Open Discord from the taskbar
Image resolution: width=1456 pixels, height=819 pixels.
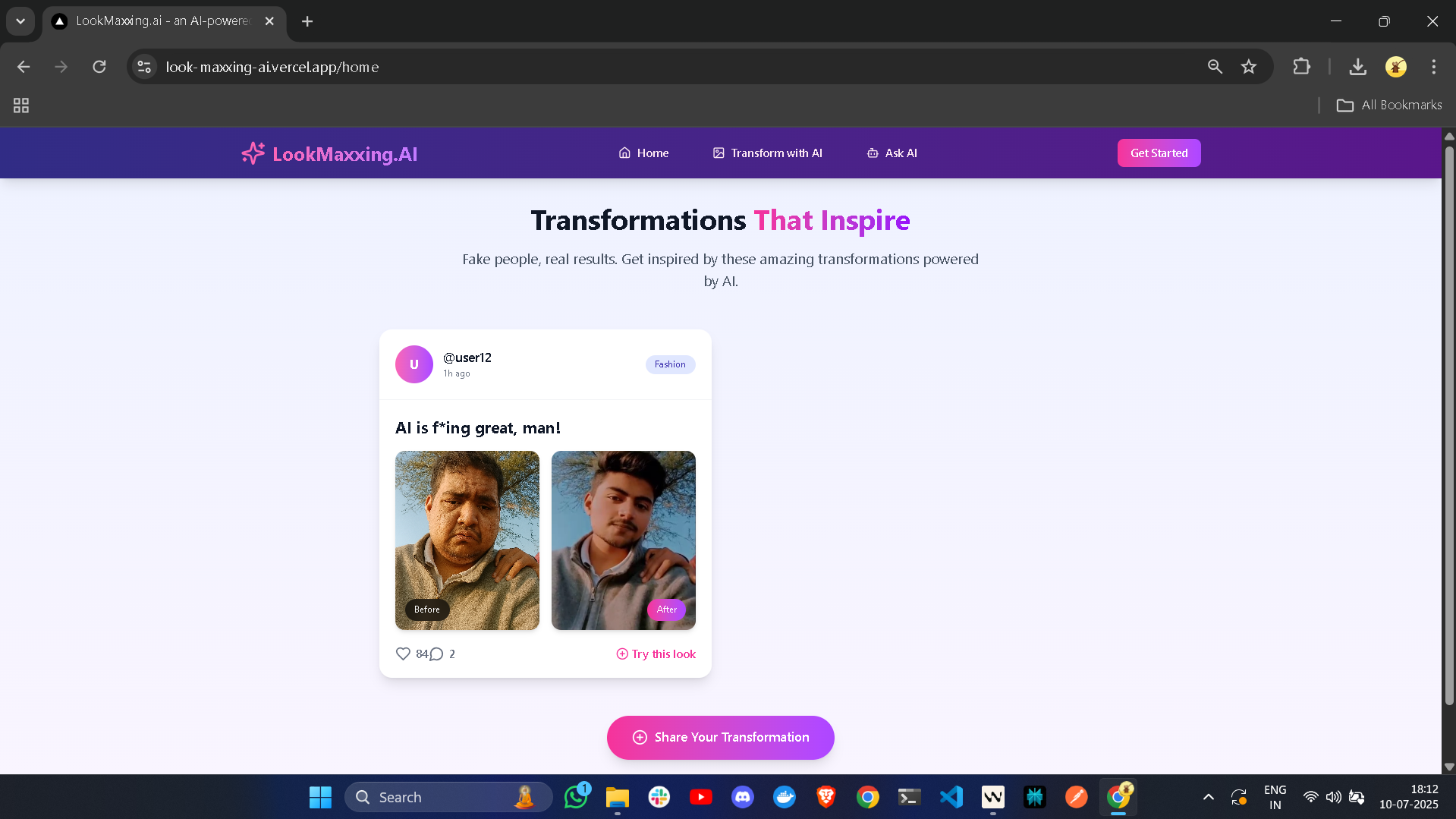click(x=742, y=796)
